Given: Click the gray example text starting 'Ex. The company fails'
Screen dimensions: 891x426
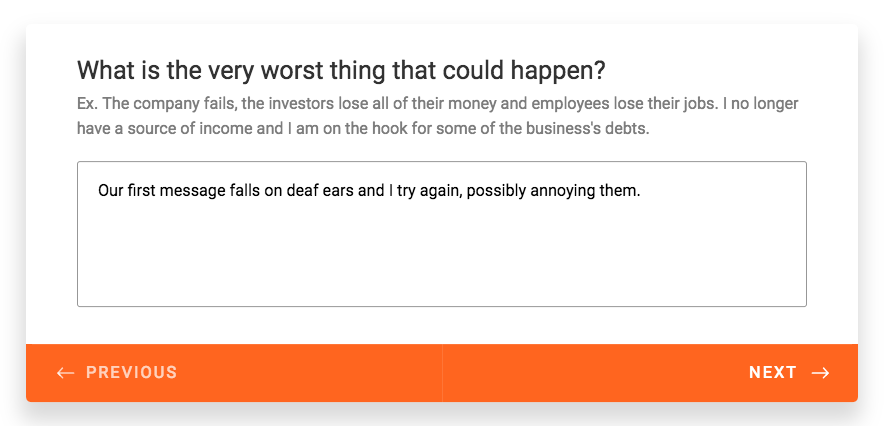Looking at the screenshot, I should pos(438,116).
